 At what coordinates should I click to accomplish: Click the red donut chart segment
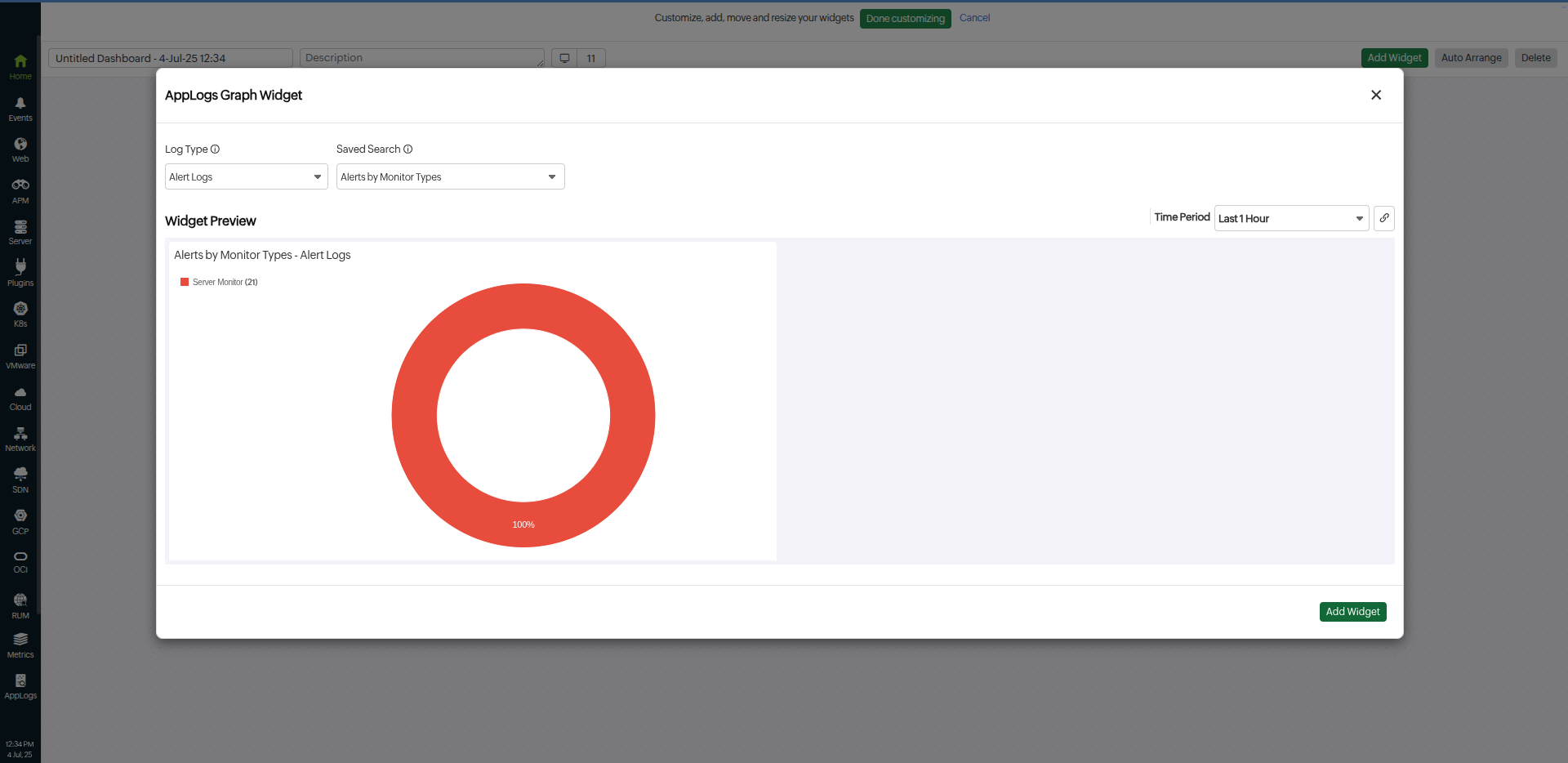tap(415, 417)
